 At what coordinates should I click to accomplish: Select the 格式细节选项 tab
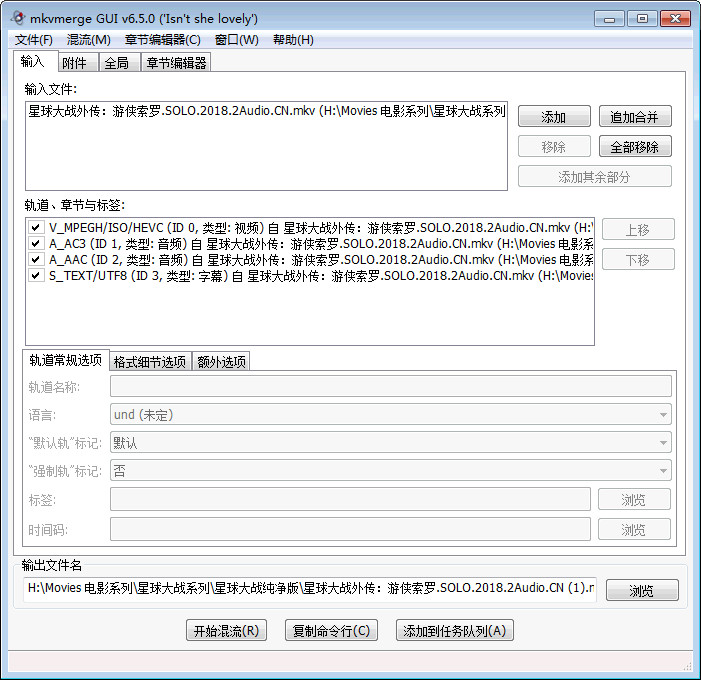tap(149, 362)
